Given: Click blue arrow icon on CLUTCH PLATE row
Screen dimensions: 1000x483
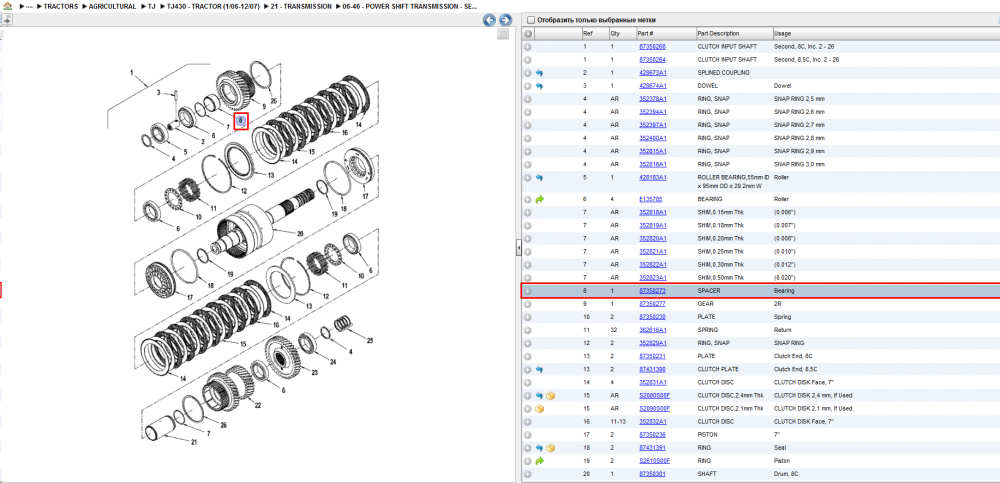Looking at the screenshot, I should click(x=540, y=369).
